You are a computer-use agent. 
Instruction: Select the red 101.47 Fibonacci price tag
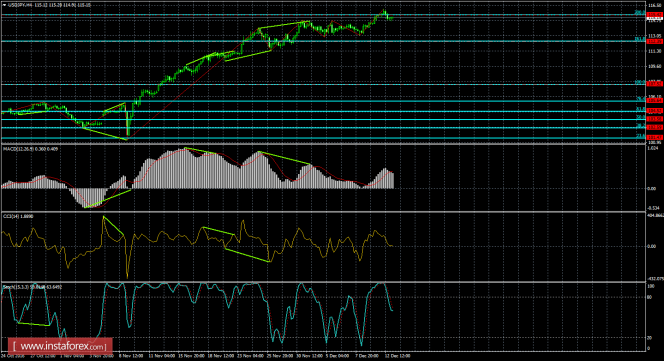coord(655,137)
